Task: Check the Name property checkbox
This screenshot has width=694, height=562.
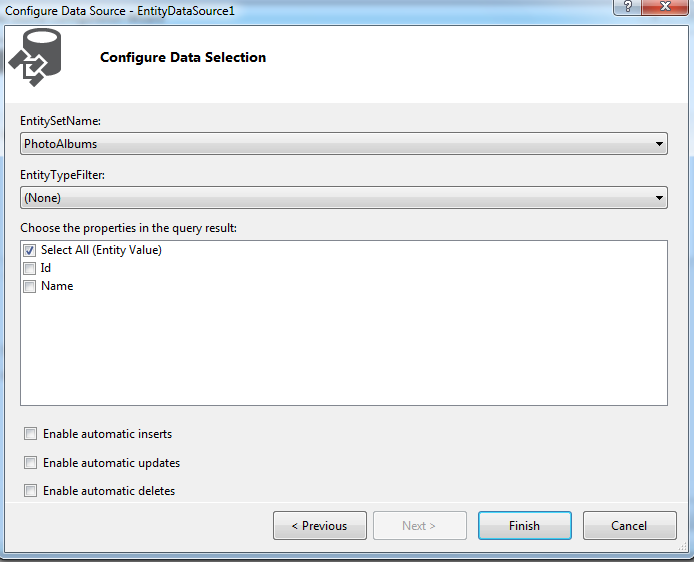Action: point(30,286)
